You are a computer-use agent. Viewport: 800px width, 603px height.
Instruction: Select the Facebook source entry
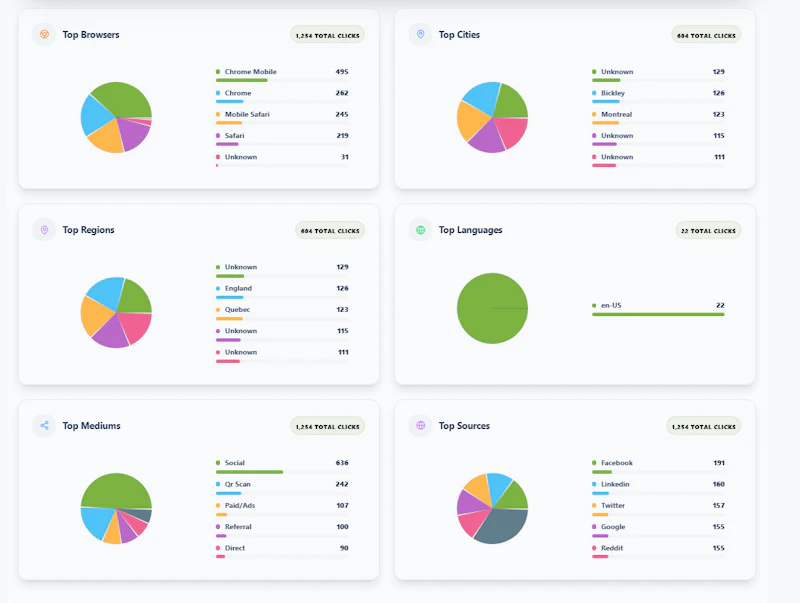[658, 466]
